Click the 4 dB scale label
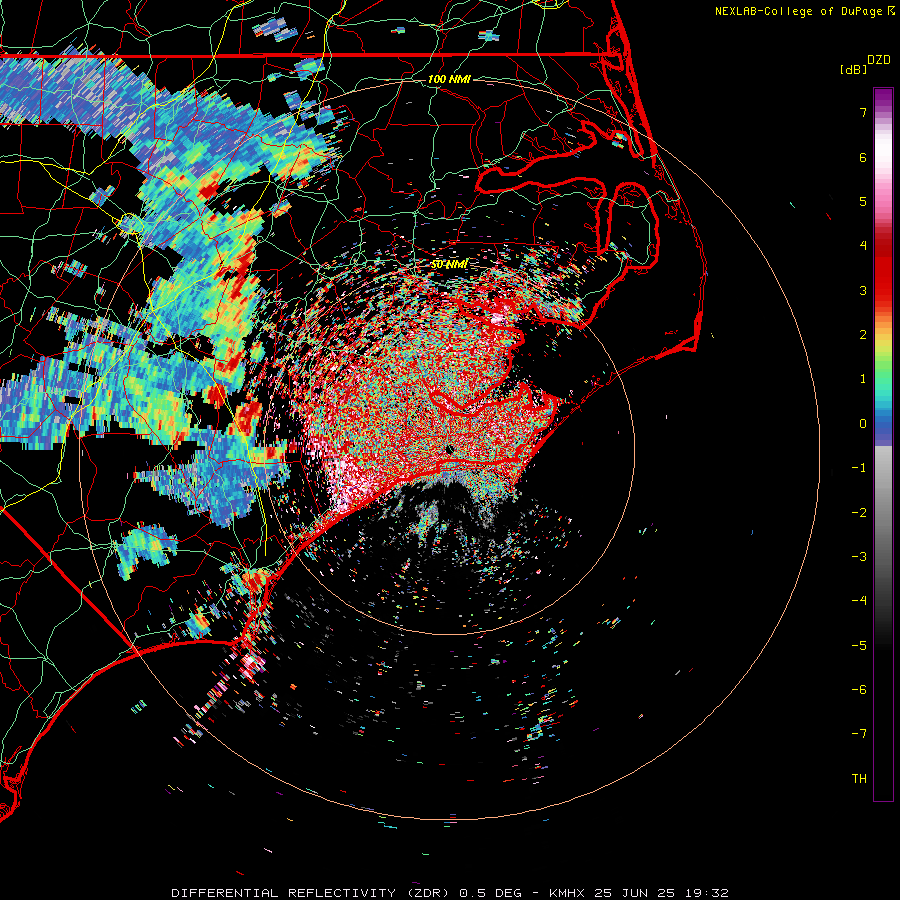The height and width of the screenshot is (900, 900). (863, 246)
